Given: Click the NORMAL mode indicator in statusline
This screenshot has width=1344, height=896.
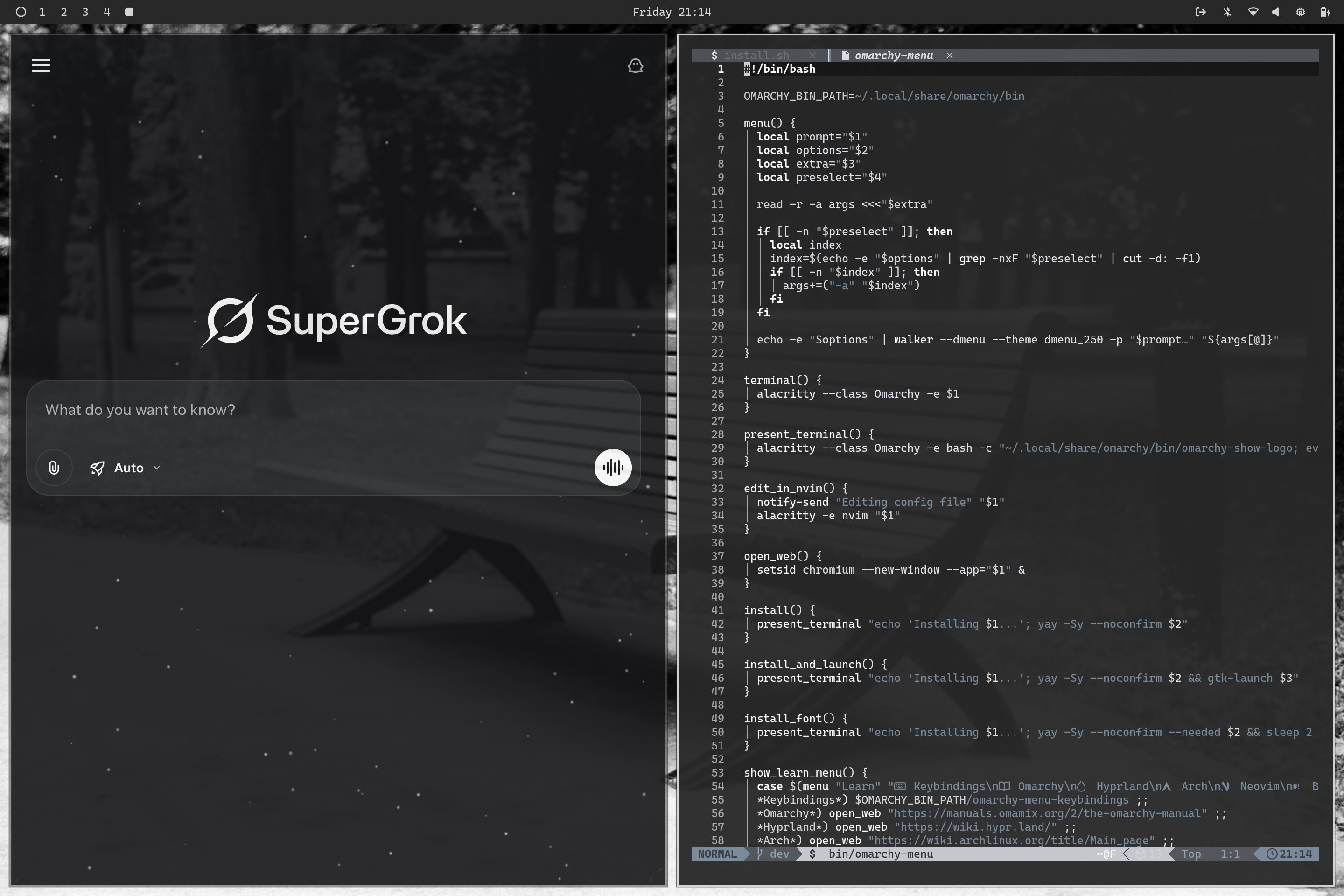Looking at the screenshot, I should (x=717, y=854).
